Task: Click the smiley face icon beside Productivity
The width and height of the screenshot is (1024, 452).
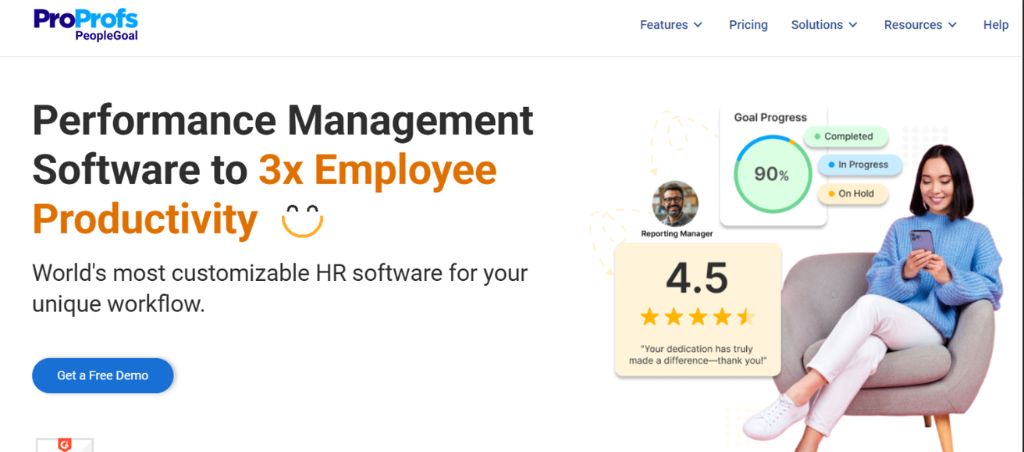Action: pos(302,220)
